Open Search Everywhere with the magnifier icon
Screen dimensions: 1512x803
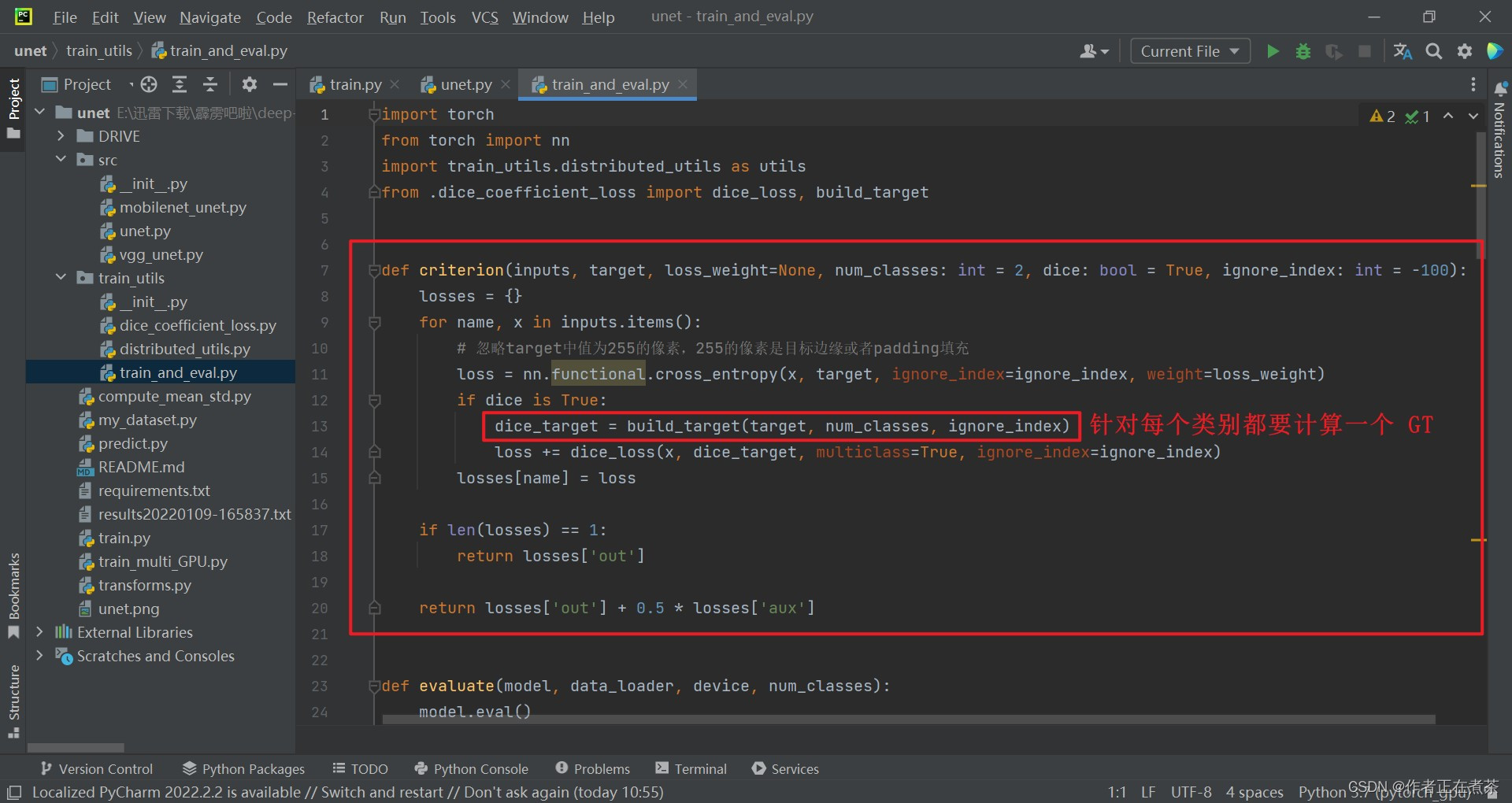(x=1433, y=50)
